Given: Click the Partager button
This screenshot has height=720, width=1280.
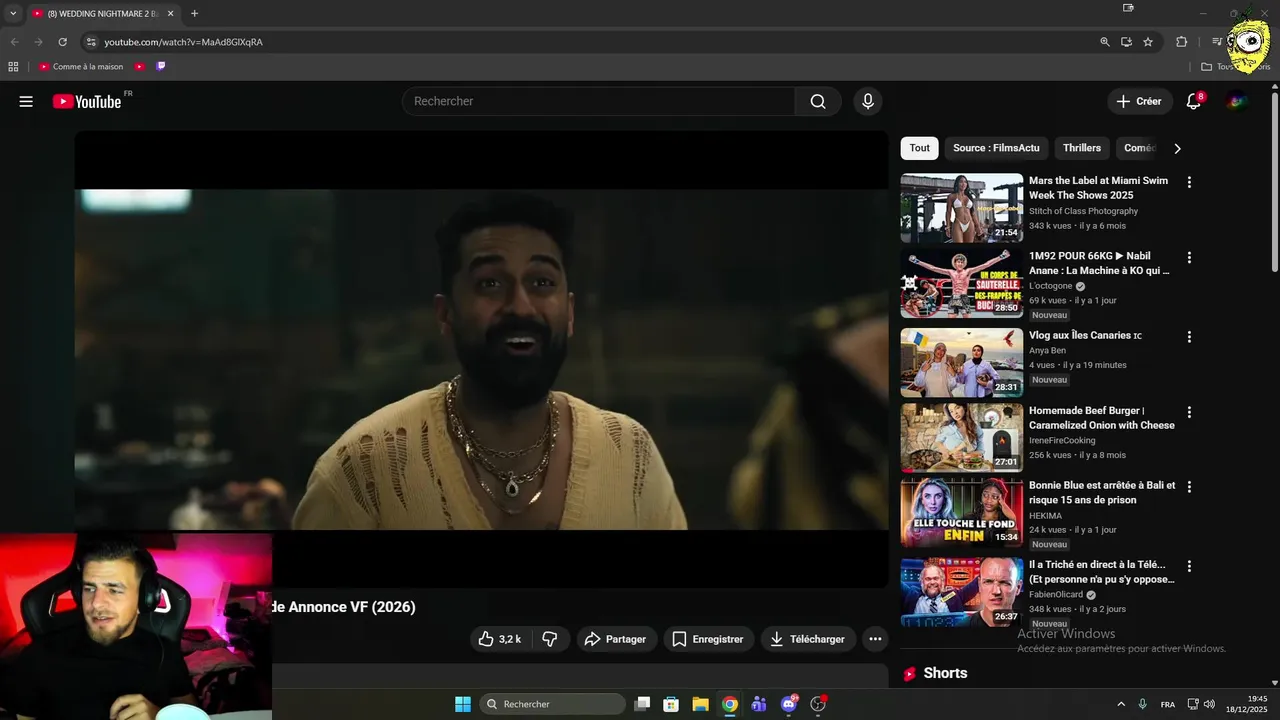Looking at the screenshot, I should pyautogui.click(x=616, y=639).
